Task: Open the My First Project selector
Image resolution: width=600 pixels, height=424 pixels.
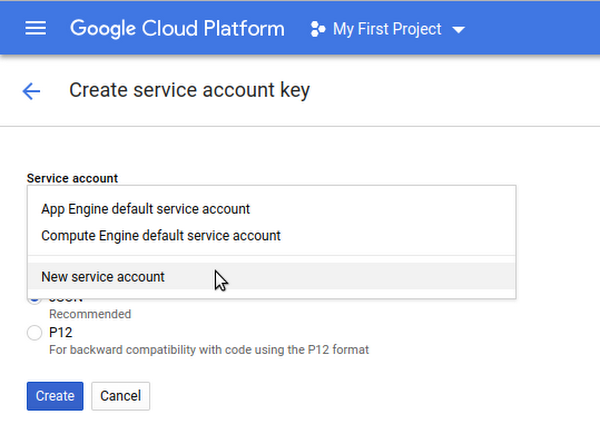Action: point(387,29)
